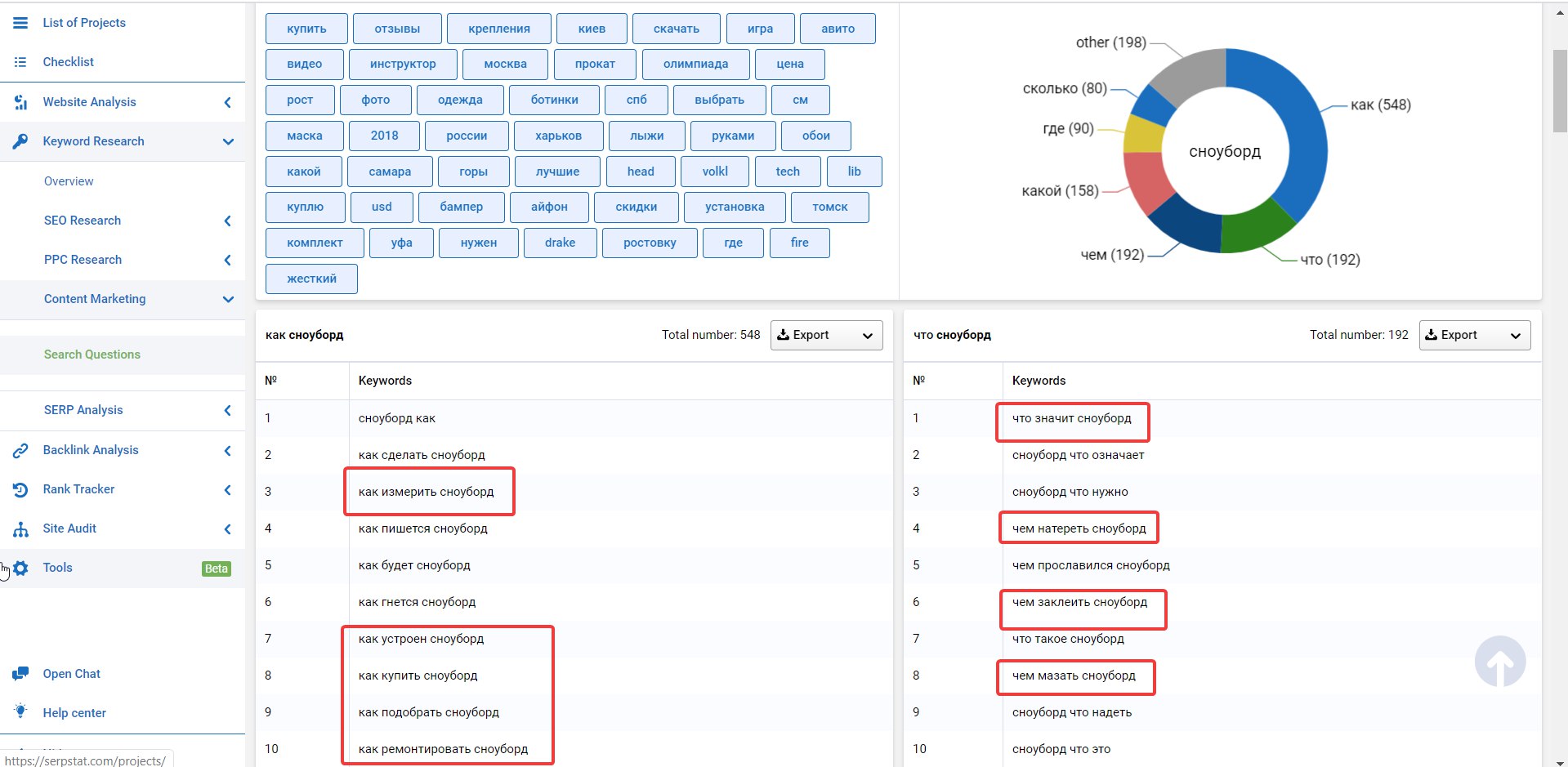Click the ростовку keyword tag
The image size is (1568, 767).
click(650, 243)
